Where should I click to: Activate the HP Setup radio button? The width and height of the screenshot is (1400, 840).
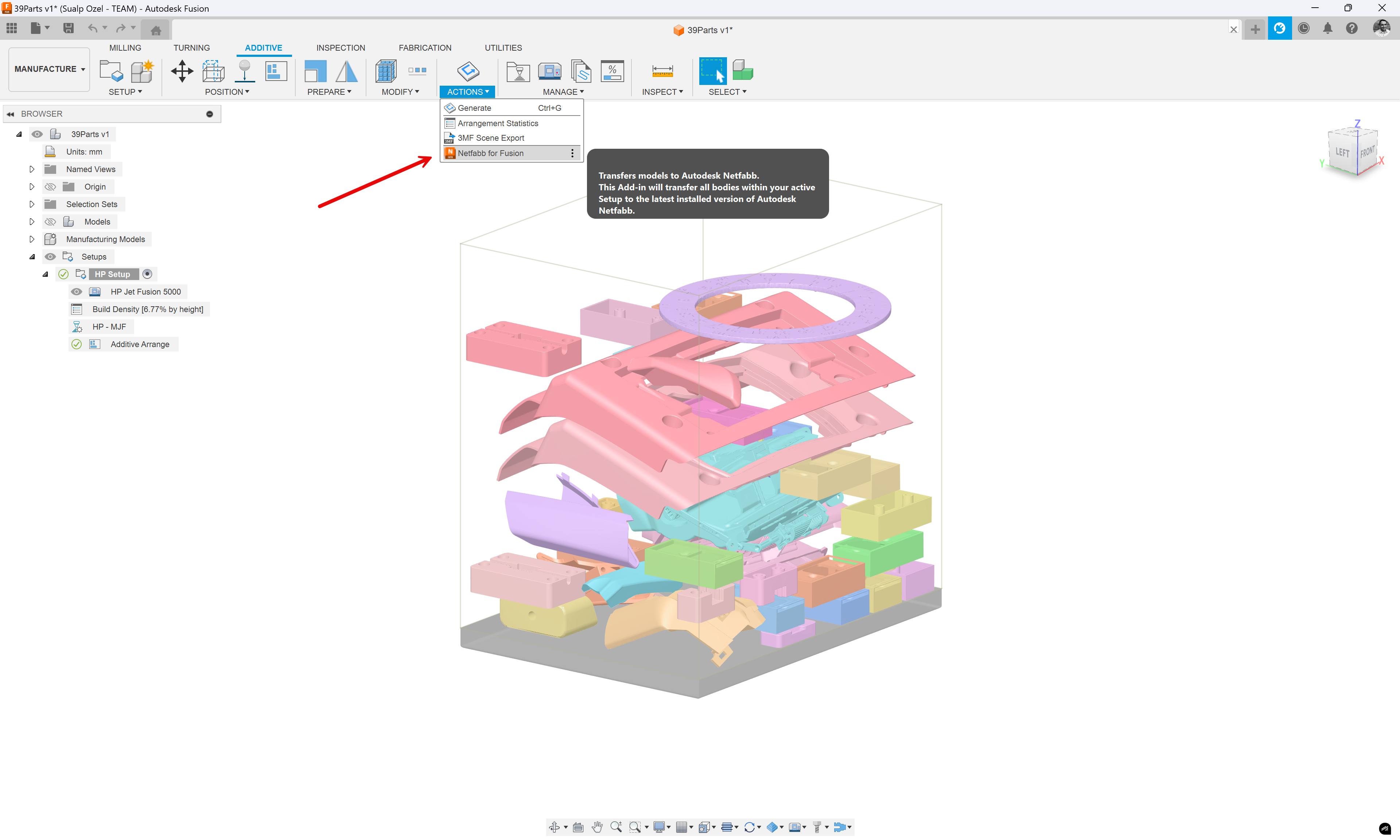(147, 274)
